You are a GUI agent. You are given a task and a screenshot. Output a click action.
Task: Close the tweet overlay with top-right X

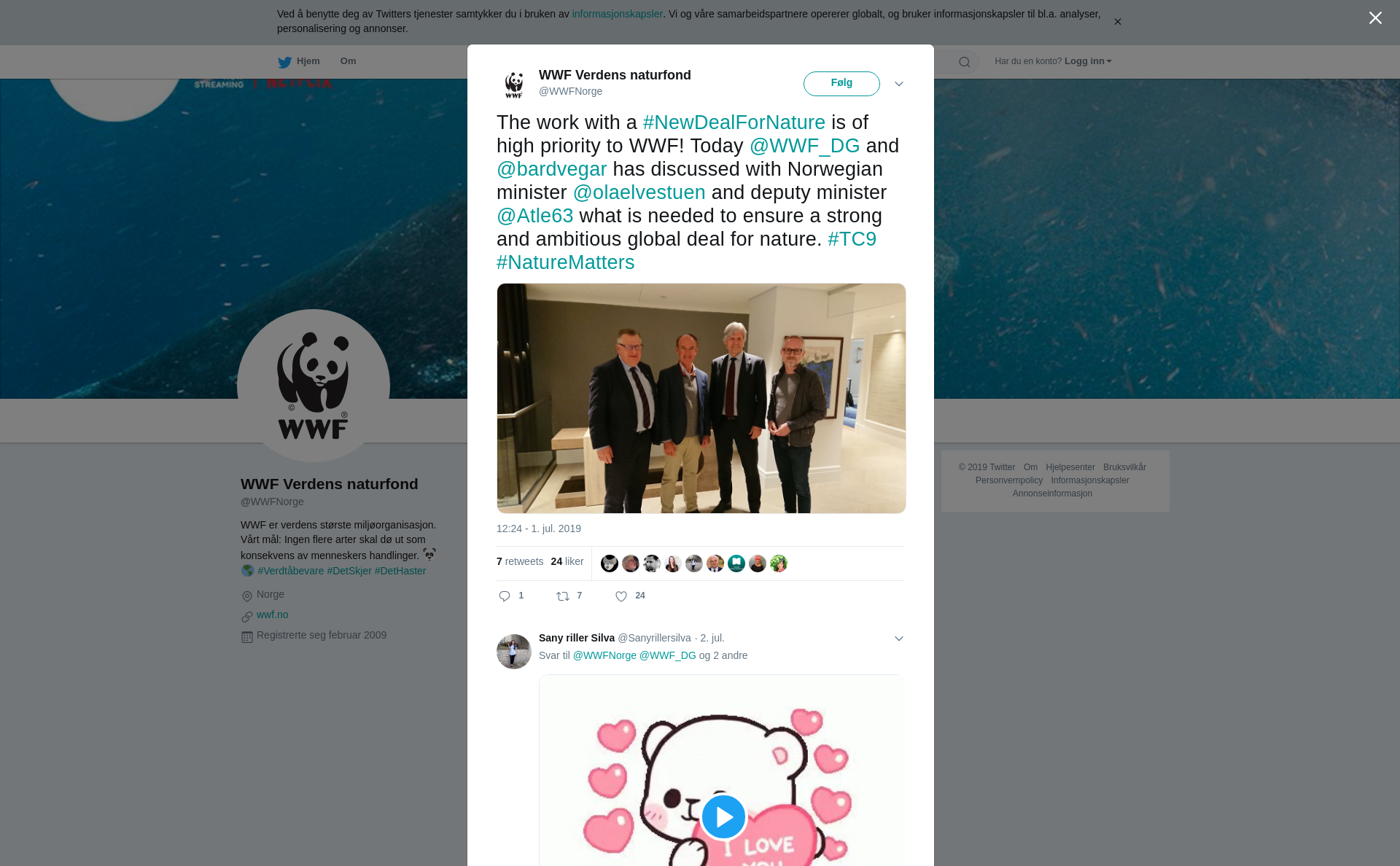1375,18
